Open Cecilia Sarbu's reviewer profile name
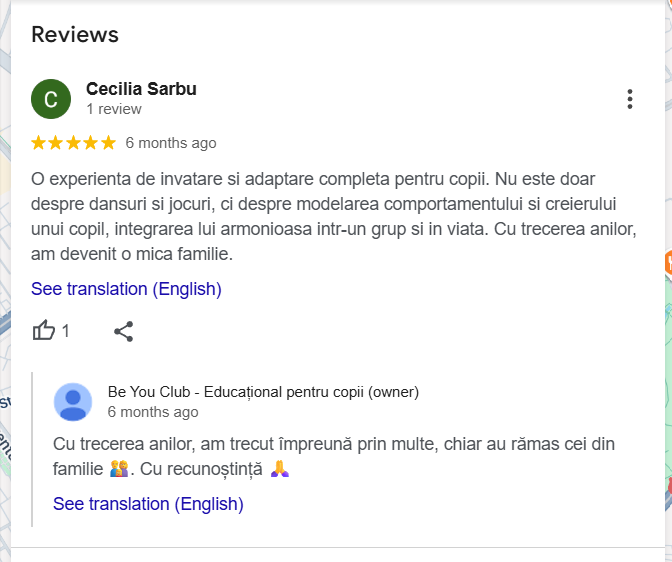672x562 pixels. [x=141, y=89]
